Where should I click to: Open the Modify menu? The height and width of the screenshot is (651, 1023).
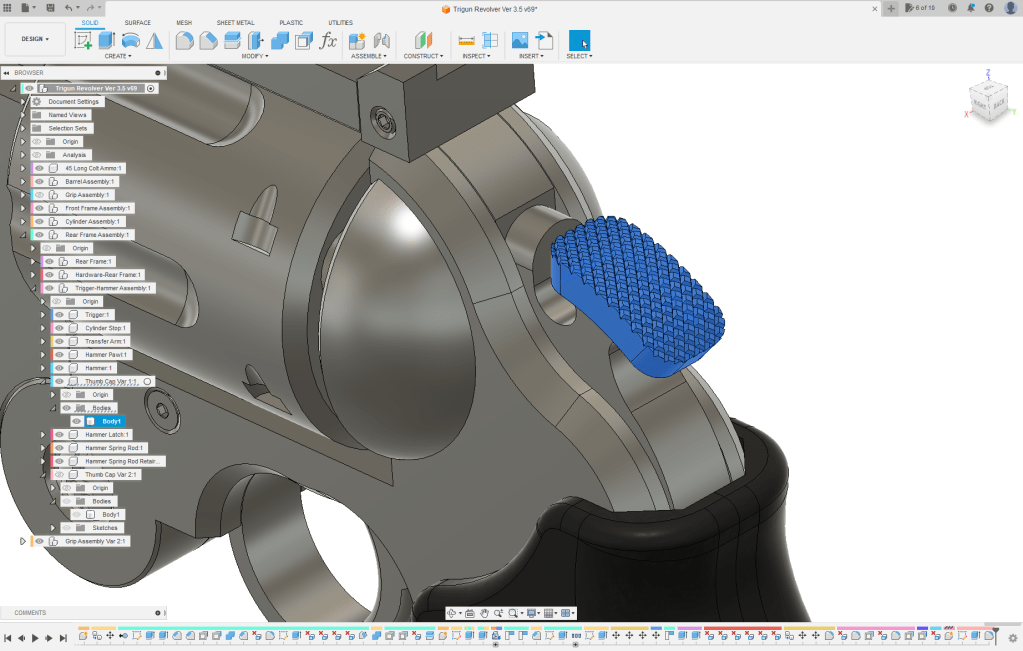(256, 56)
